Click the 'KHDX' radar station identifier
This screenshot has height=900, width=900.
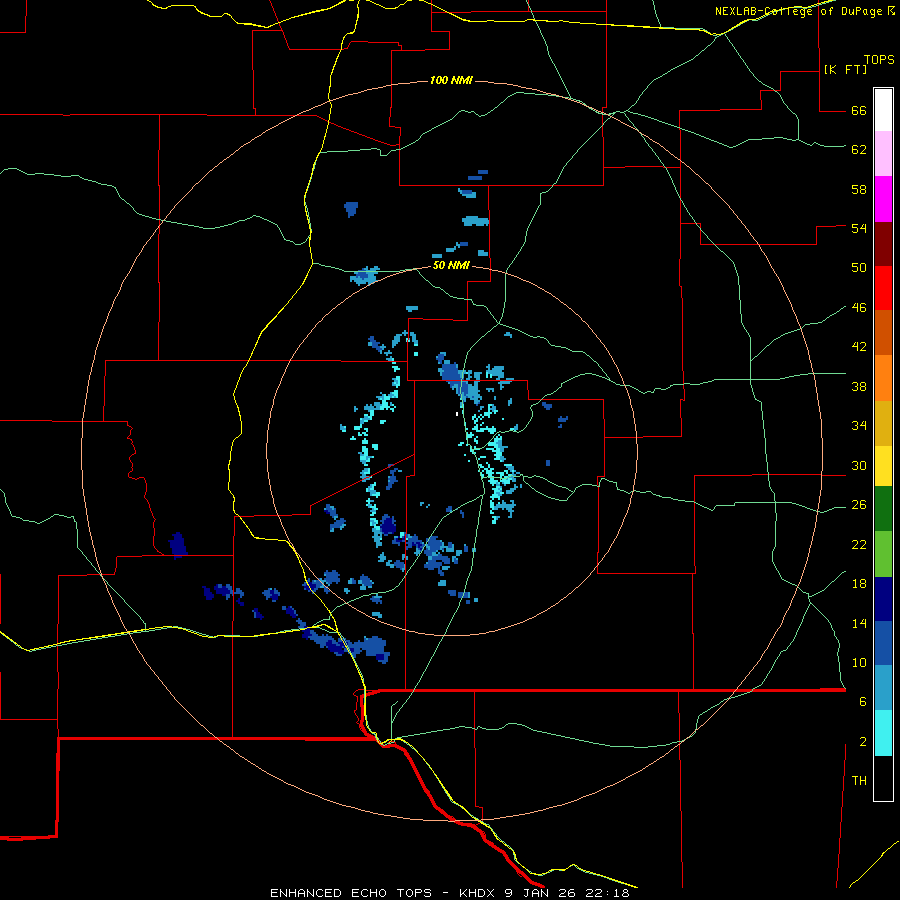(x=479, y=893)
